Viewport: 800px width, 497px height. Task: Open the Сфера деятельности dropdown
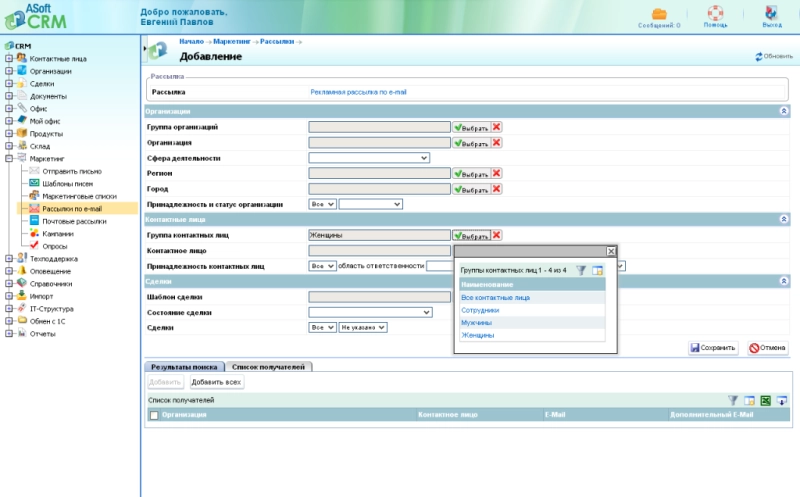tap(368, 158)
